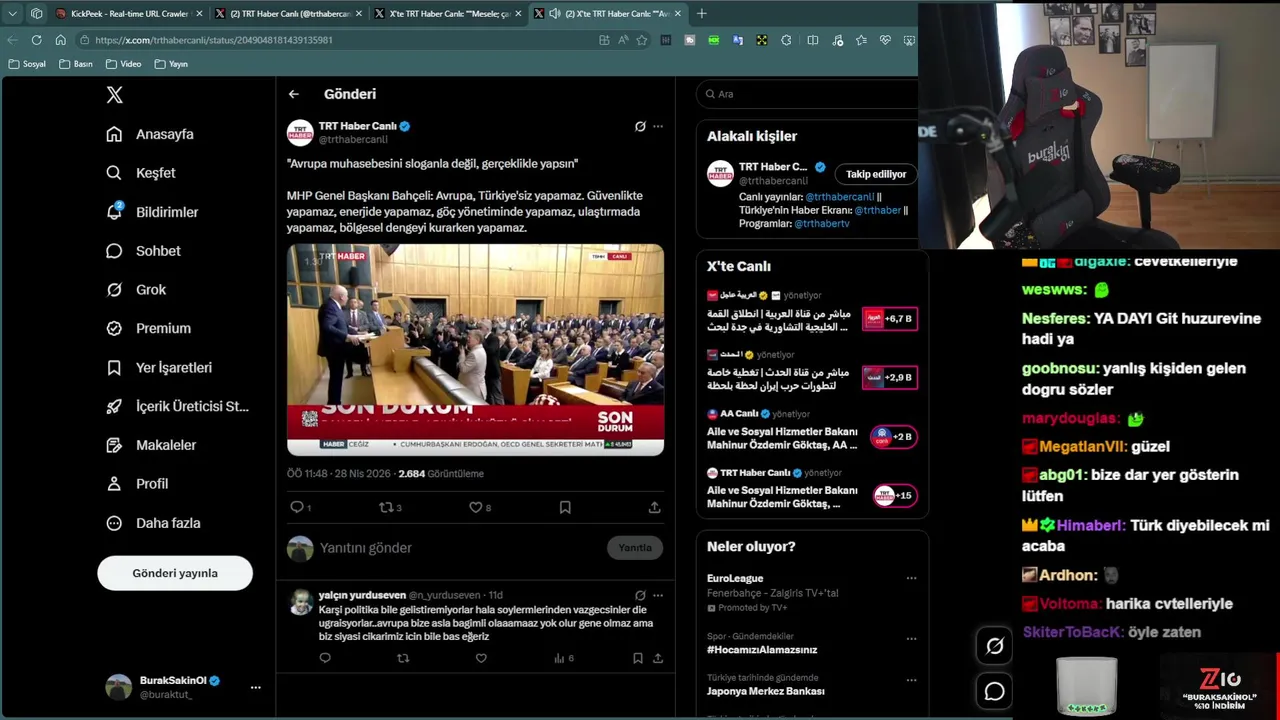Open account menu dots beside BurakSakinOl
1280x720 pixels.
(x=255, y=687)
